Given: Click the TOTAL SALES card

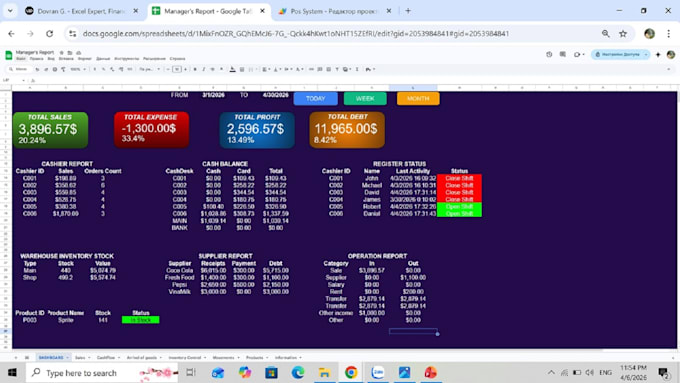Looking at the screenshot, I should click(x=50, y=130).
